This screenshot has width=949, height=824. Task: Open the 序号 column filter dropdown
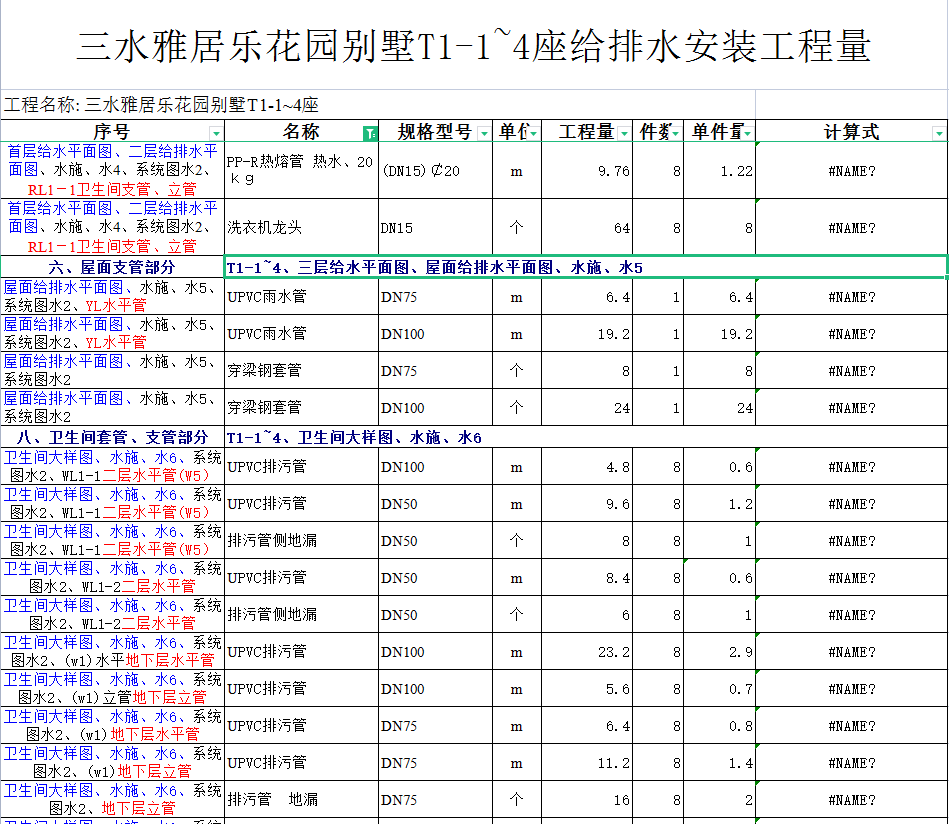coord(216,133)
